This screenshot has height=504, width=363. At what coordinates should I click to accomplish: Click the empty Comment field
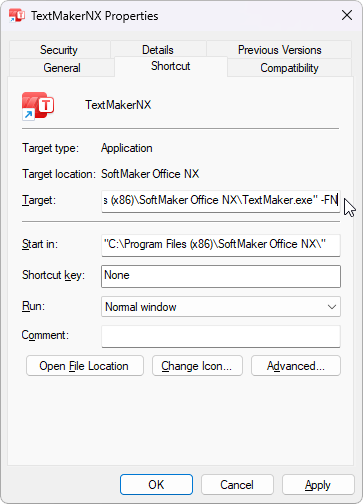point(221,336)
